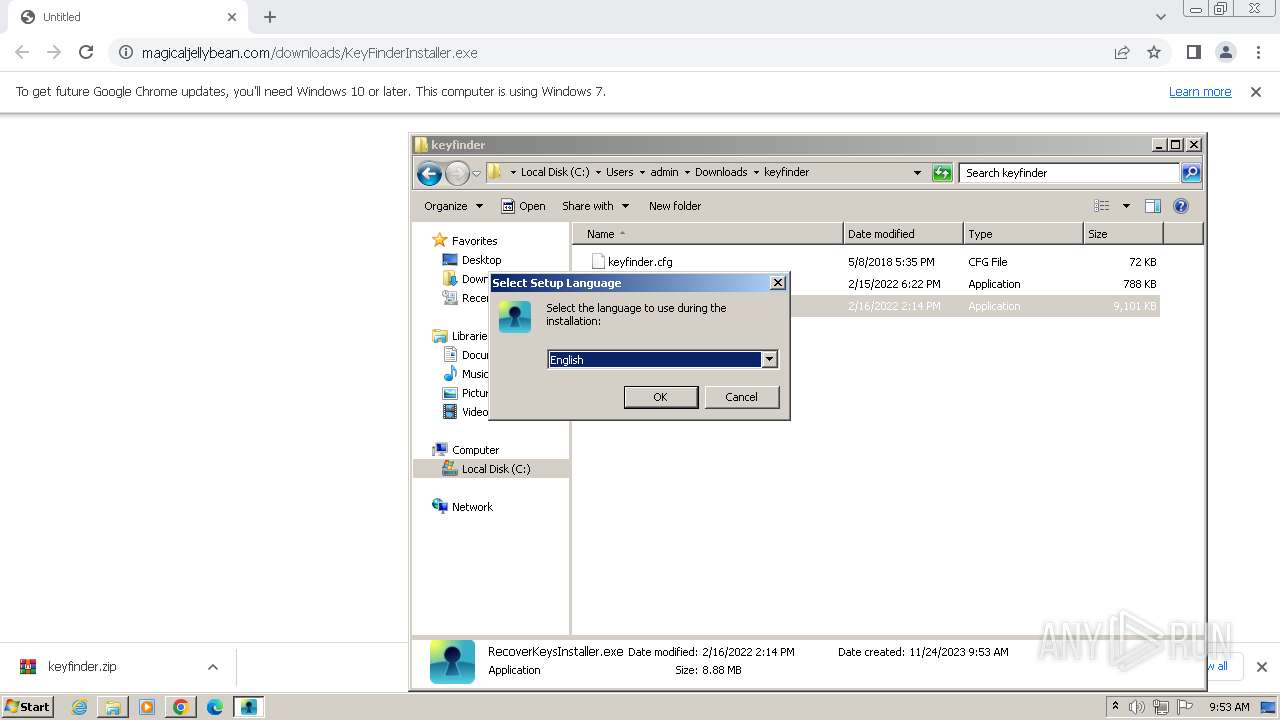Toggle the preview pane icon
Viewport: 1280px width, 720px height.
[1153, 206]
